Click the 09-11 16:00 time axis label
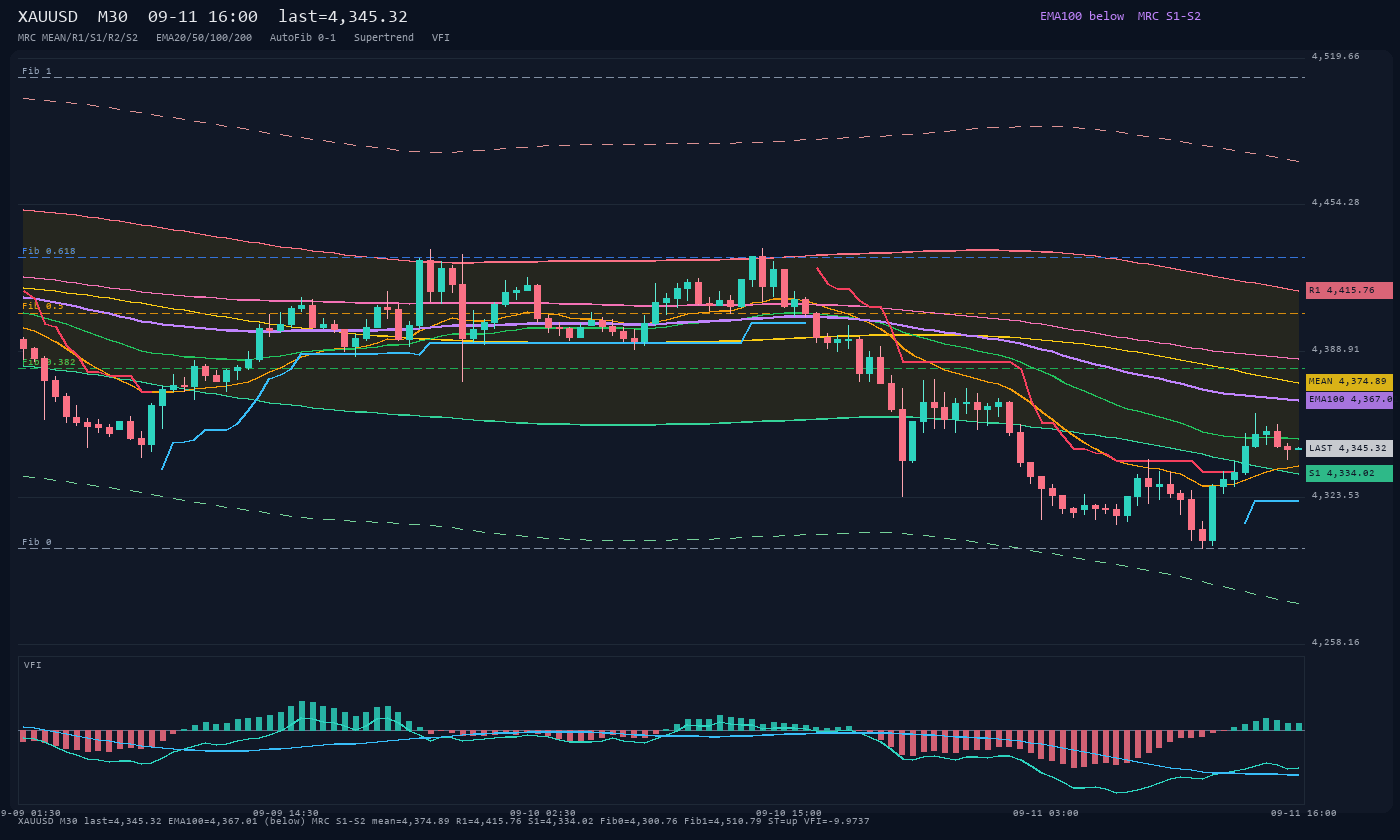Screen dimensions: 1400x840 [1304, 813]
